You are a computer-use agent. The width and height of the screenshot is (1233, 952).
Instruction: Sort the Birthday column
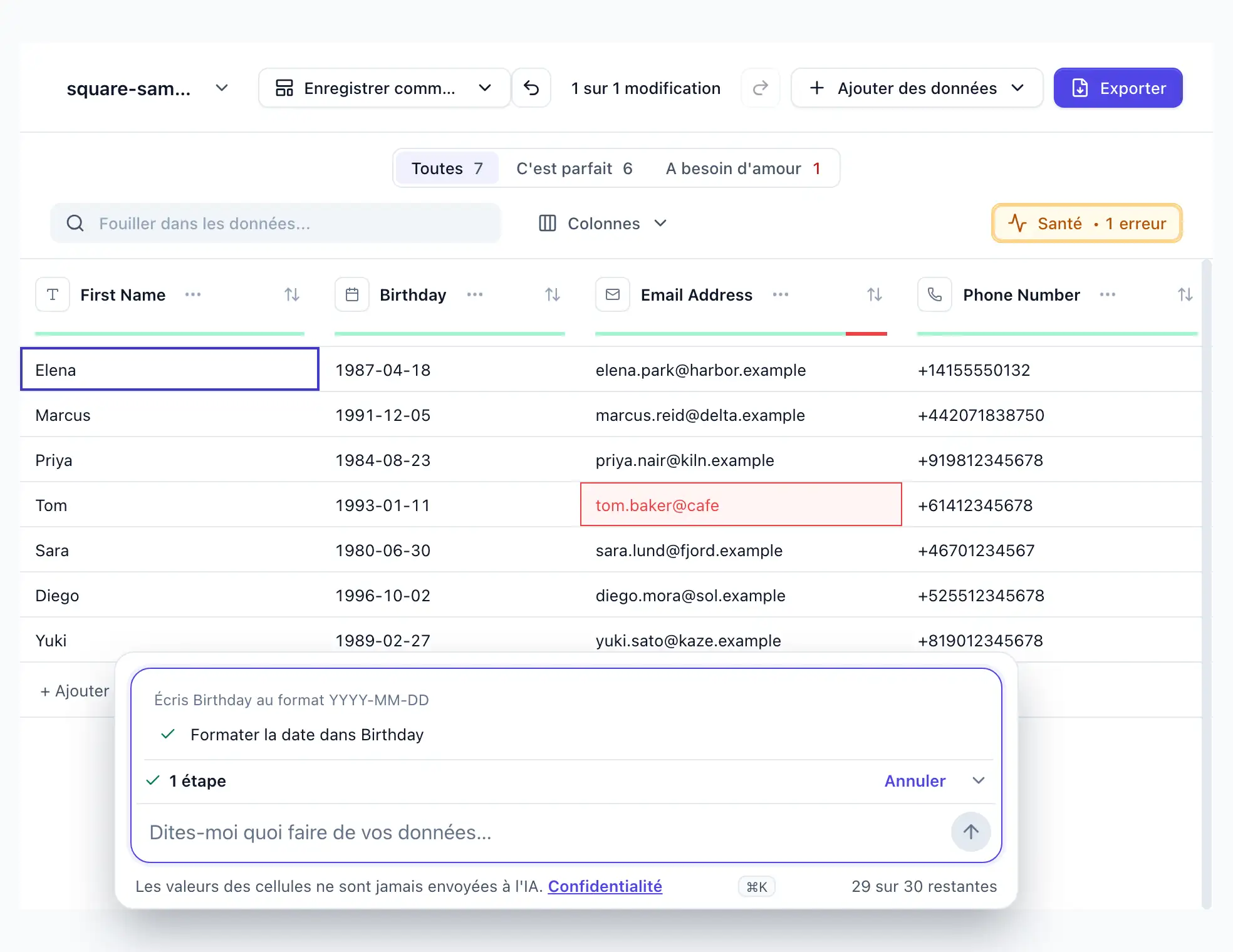(552, 294)
